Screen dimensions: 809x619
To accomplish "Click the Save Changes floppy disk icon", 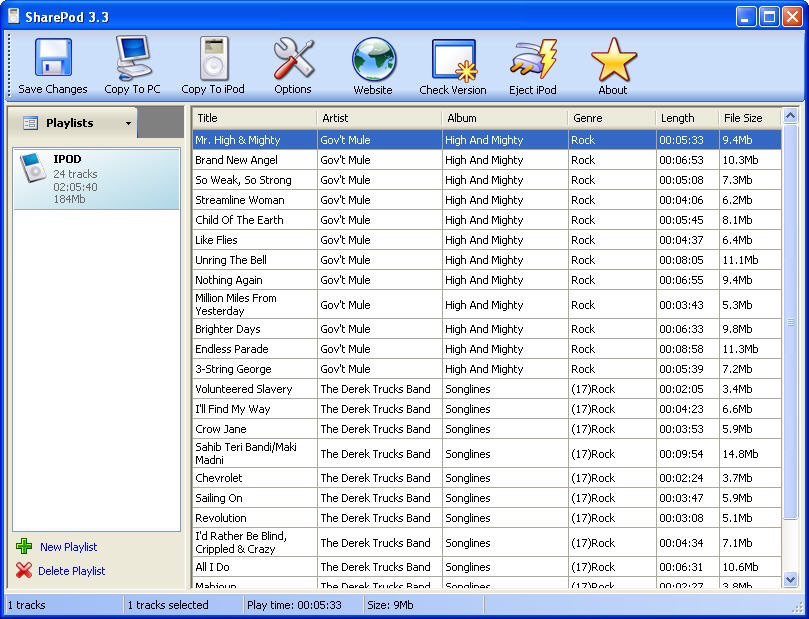I will coord(53,58).
